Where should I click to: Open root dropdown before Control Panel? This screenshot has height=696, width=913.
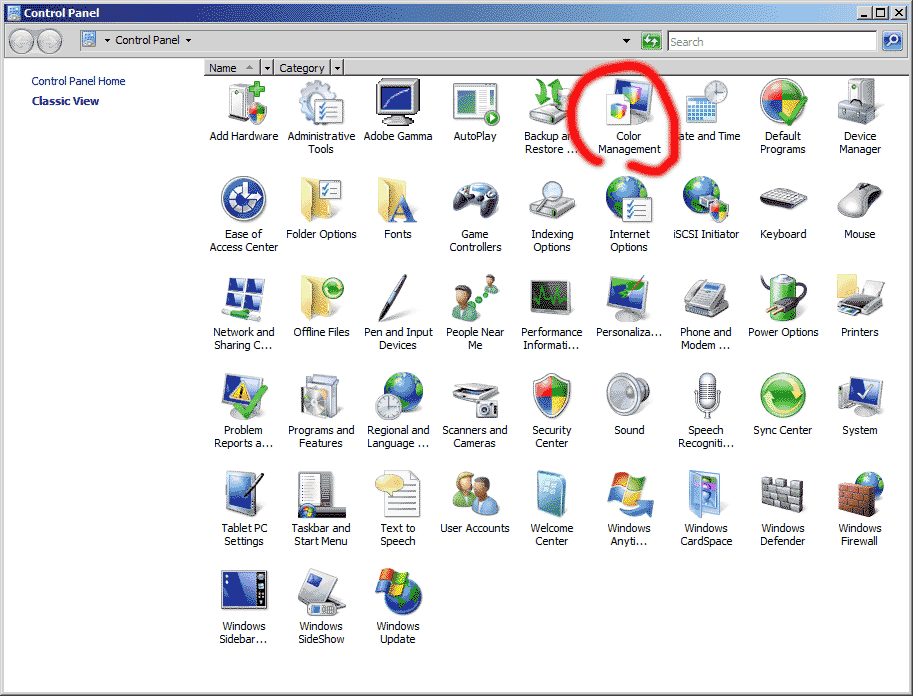pos(107,41)
